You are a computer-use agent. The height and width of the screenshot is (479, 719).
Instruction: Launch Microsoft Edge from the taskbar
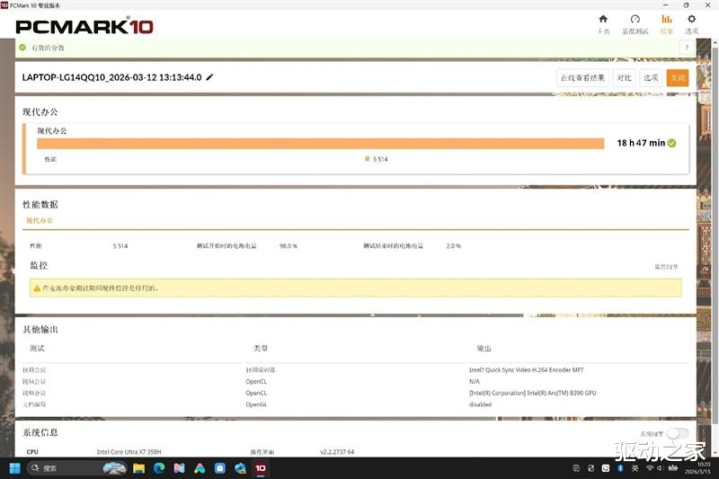click(159, 468)
